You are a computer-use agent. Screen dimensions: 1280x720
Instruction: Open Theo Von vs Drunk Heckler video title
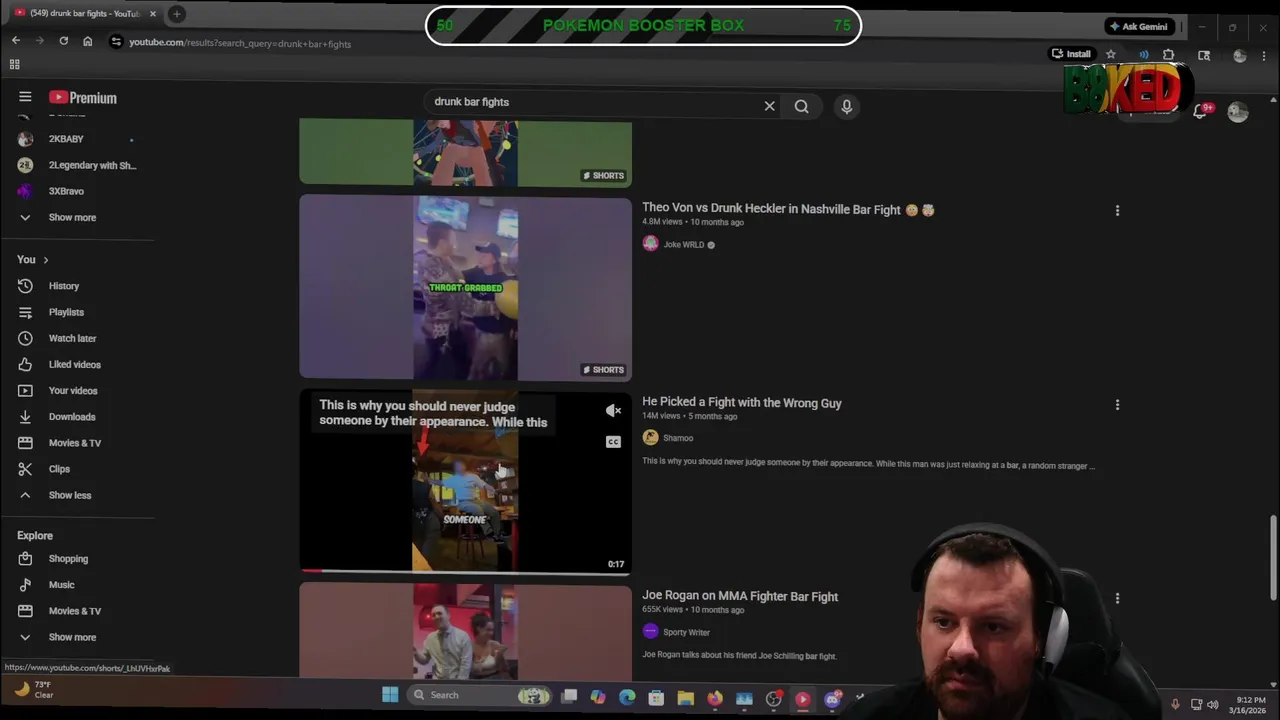pos(788,210)
